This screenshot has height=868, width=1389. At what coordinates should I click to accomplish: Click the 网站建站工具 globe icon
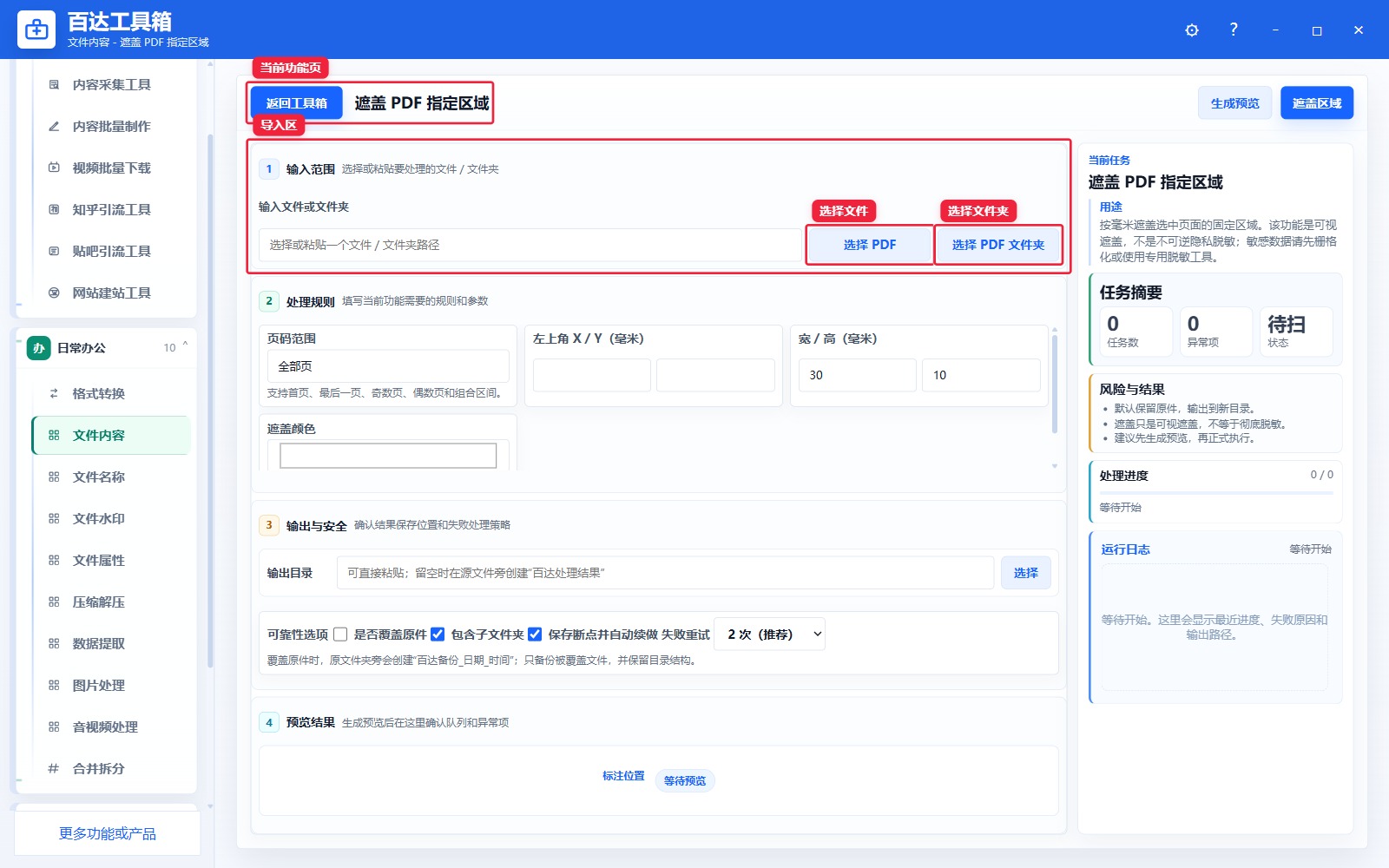tap(54, 293)
